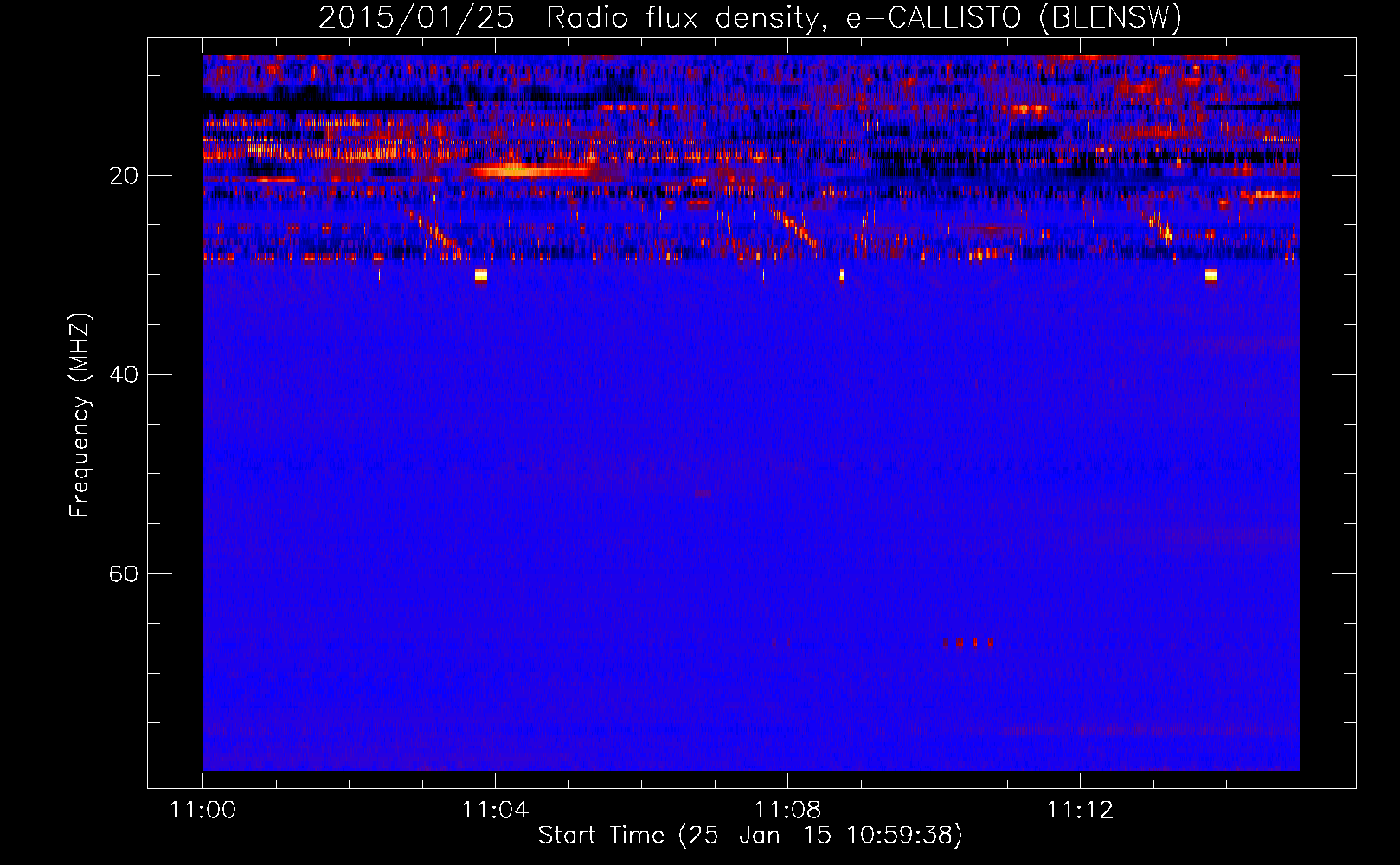This screenshot has width=1400, height=865.
Task: Click the bright yellow burst near 20 MHz
Action: (530, 170)
